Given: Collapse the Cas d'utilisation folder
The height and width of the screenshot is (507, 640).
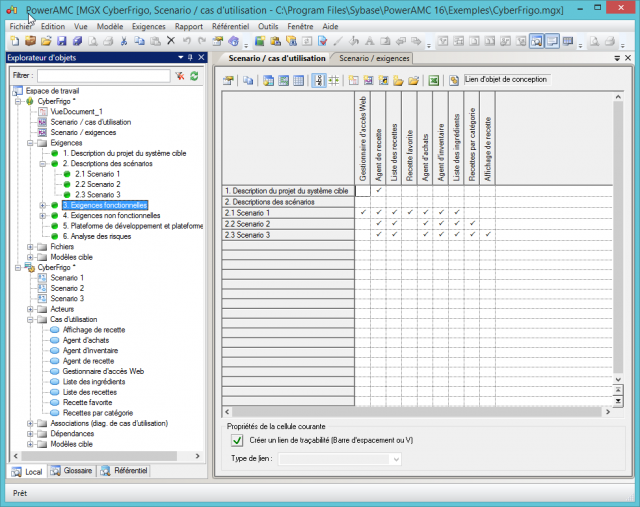Looking at the screenshot, I should (x=30, y=320).
